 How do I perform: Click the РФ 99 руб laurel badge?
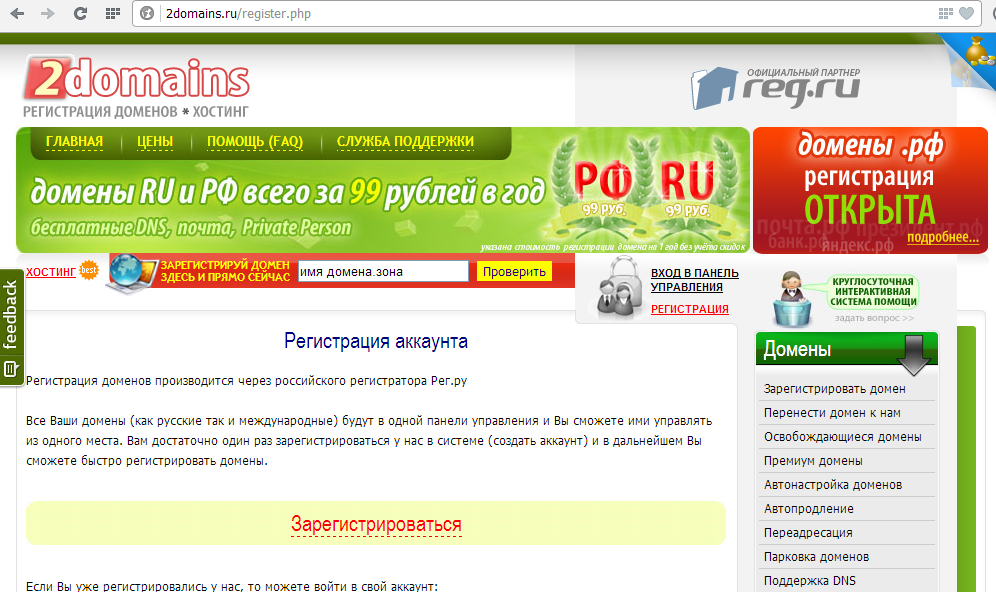click(603, 189)
